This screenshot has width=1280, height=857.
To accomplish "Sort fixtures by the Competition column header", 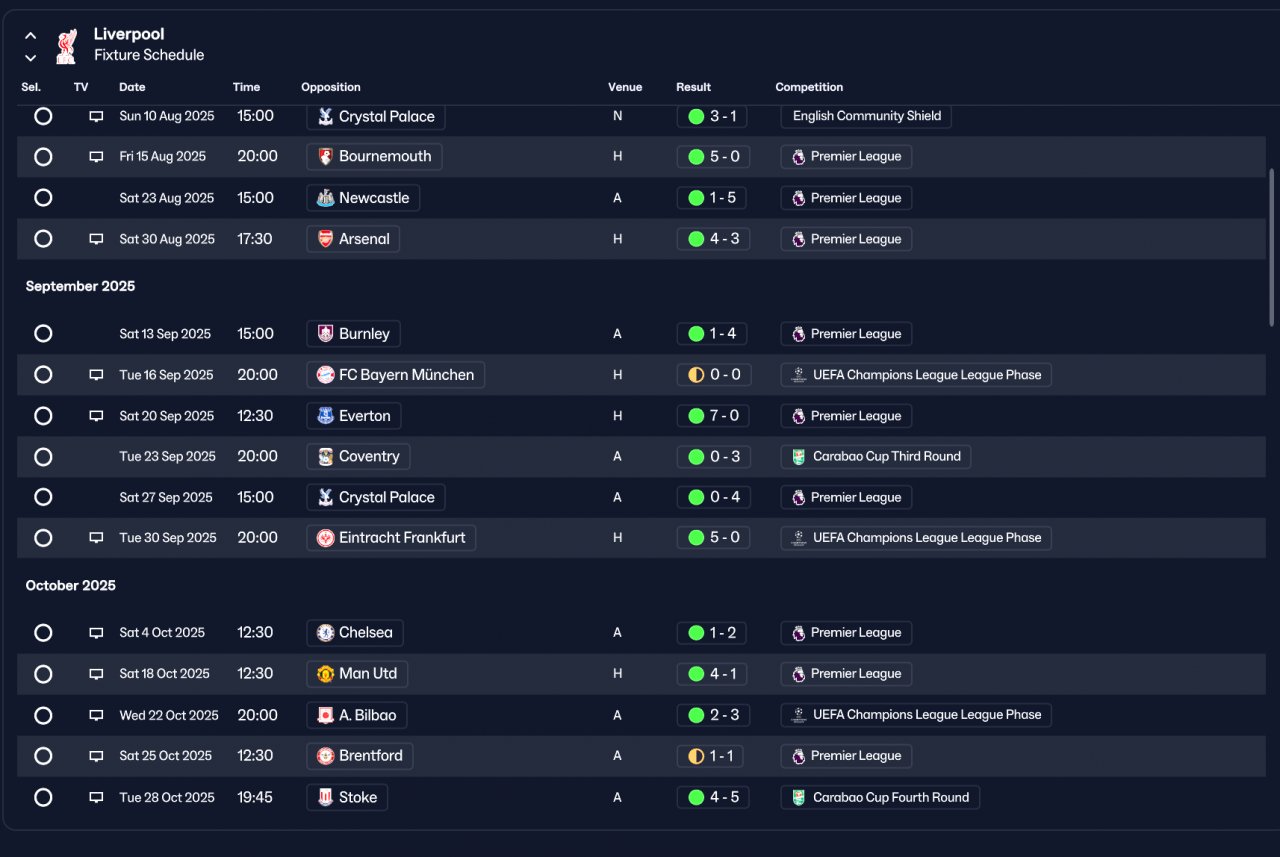I will click(x=809, y=87).
